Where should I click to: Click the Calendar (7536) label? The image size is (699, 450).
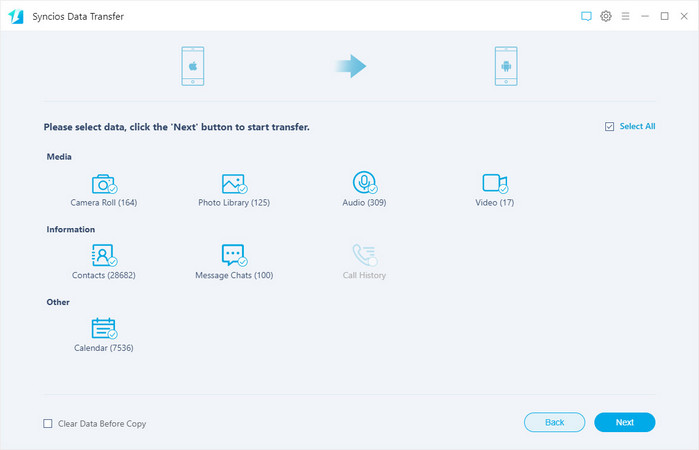coord(104,348)
